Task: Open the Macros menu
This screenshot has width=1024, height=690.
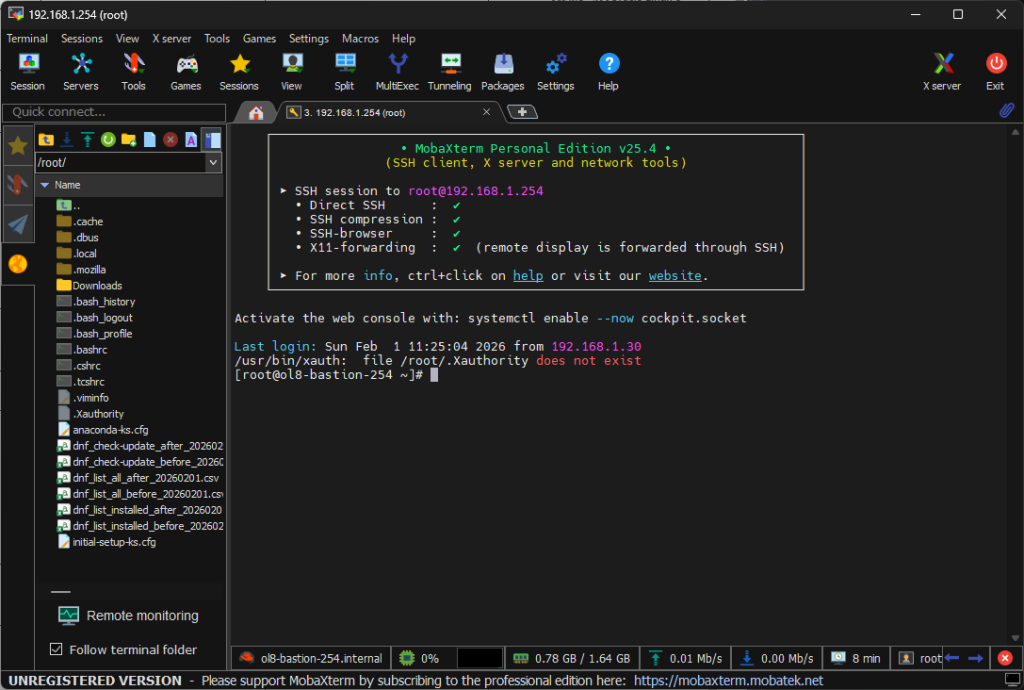Action: pyautogui.click(x=360, y=39)
